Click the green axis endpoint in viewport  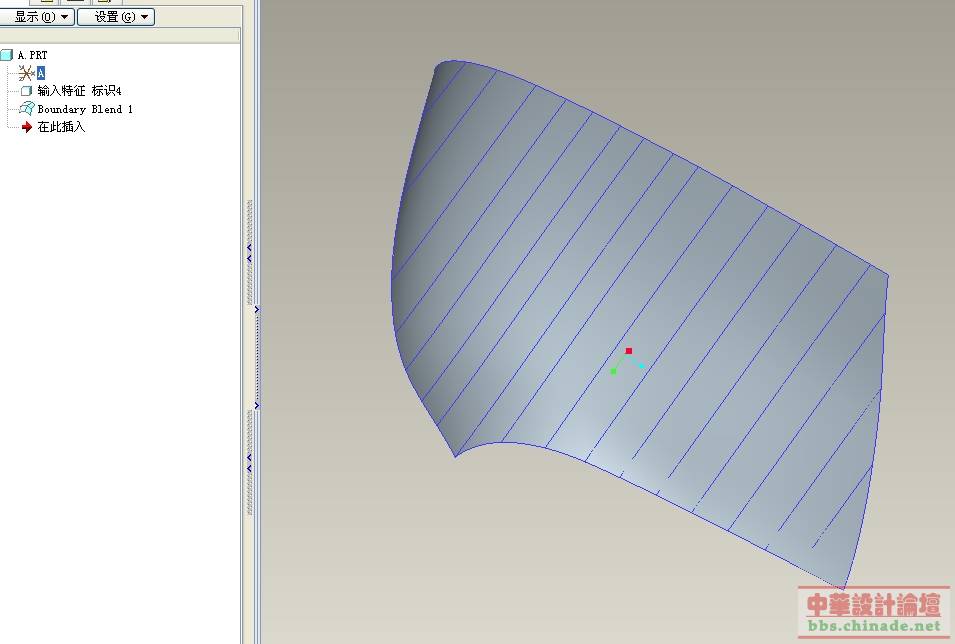(613, 371)
